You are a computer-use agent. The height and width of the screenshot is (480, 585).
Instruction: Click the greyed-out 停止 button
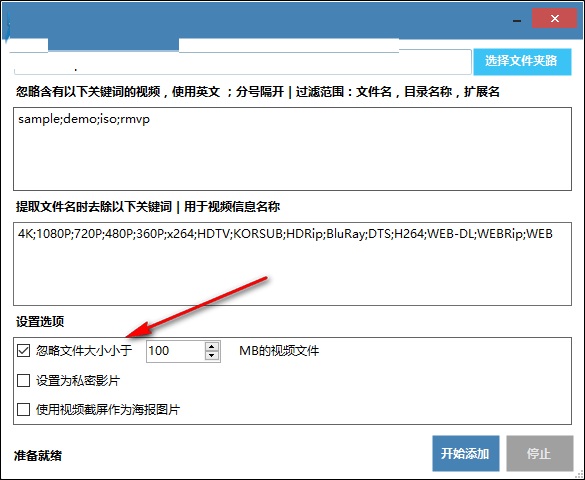tap(539, 454)
